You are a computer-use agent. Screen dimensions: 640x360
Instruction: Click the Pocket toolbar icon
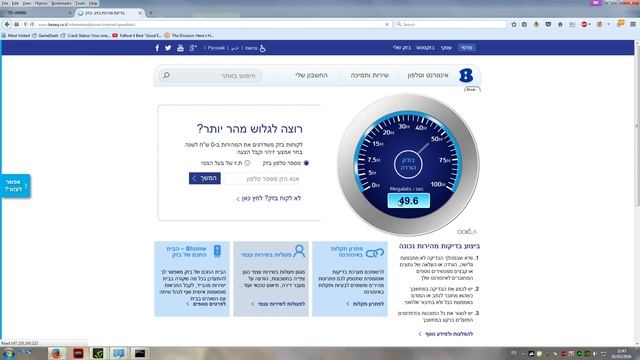tap(548, 24)
